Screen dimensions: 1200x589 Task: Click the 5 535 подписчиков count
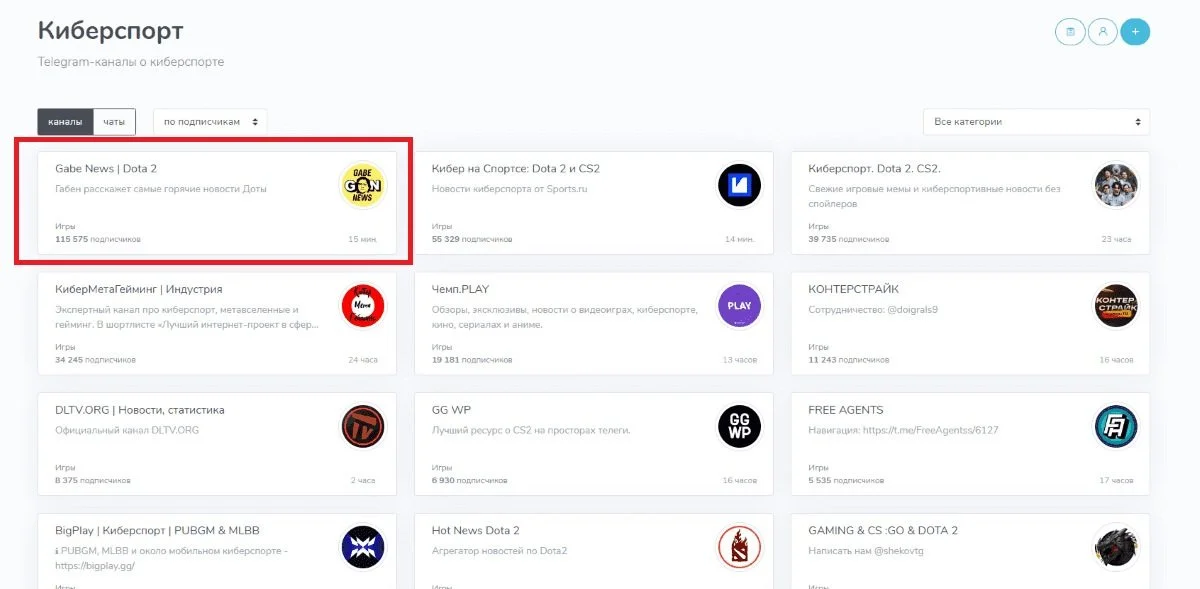(845, 481)
